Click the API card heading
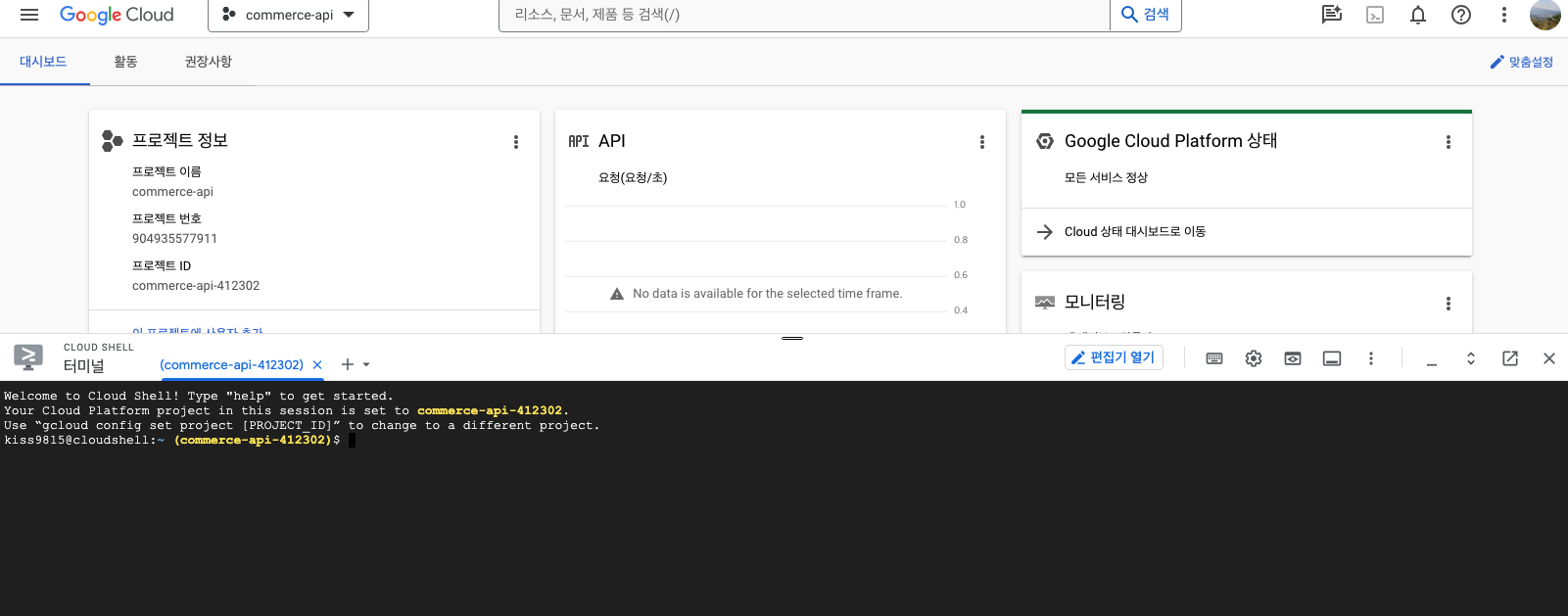This screenshot has height=616, width=1568. point(612,141)
